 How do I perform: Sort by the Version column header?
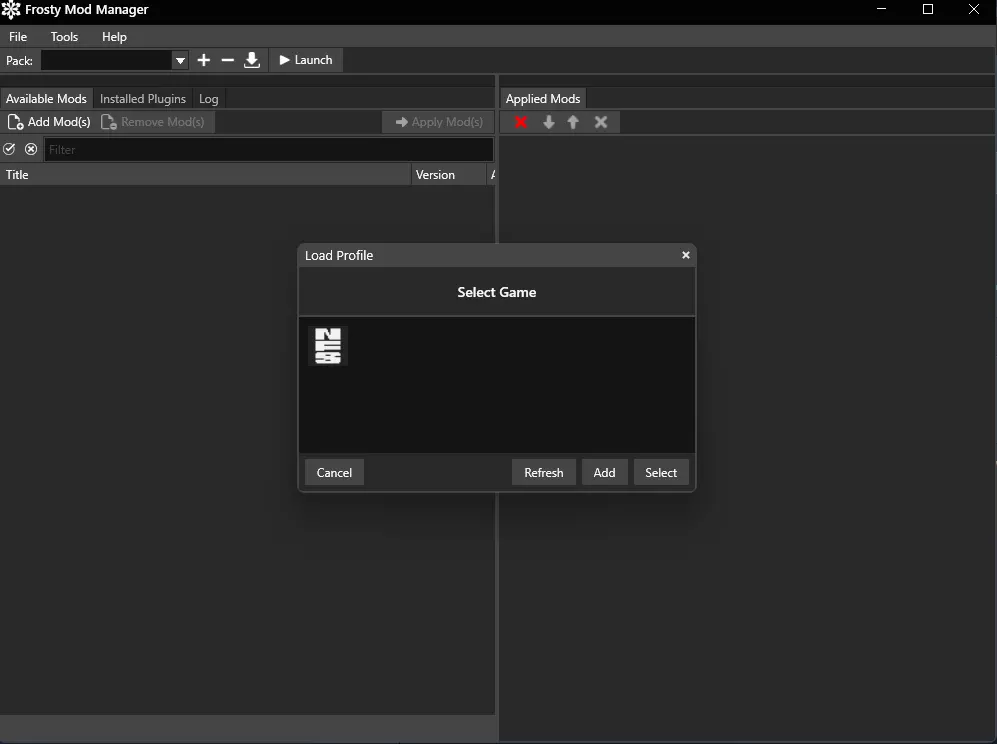click(x=449, y=175)
